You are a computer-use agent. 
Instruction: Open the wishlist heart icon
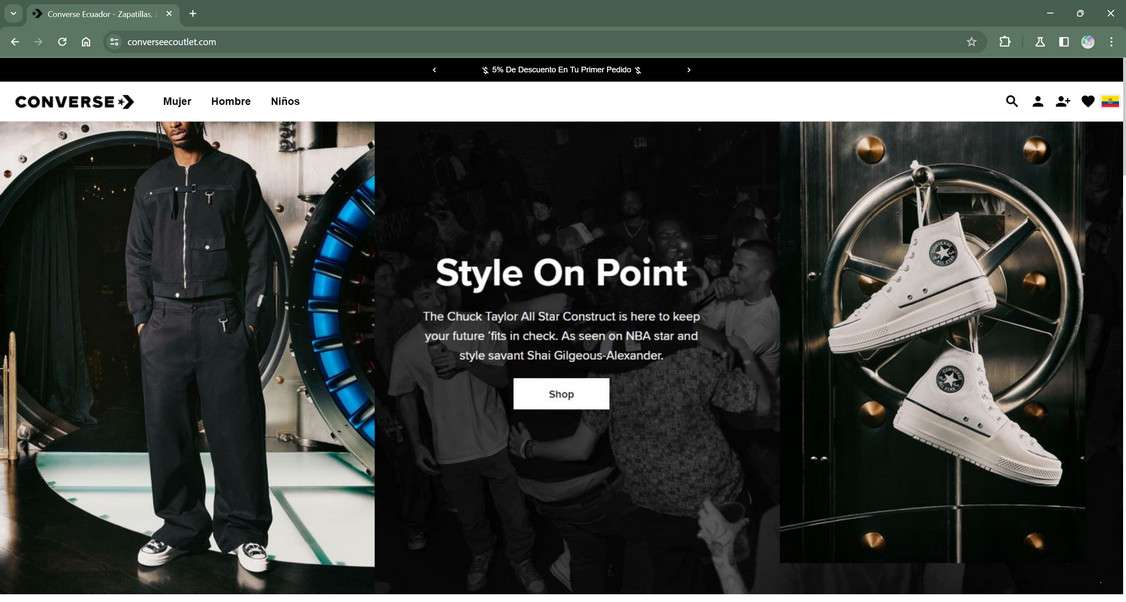pos(1088,101)
